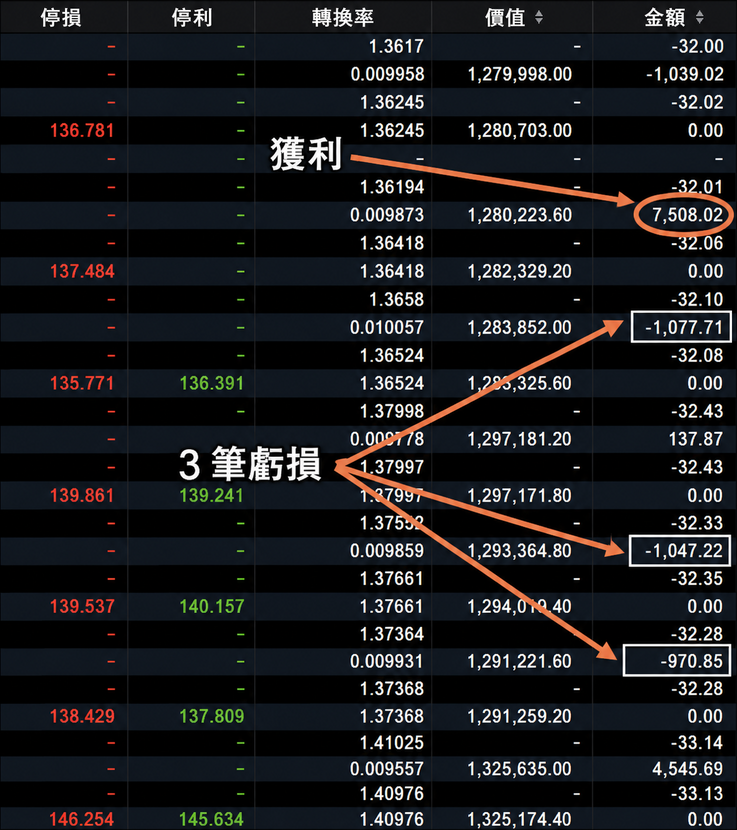Image resolution: width=737 pixels, height=830 pixels.
Task: Select value cell 1,325,635.00
Action: pos(520,768)
